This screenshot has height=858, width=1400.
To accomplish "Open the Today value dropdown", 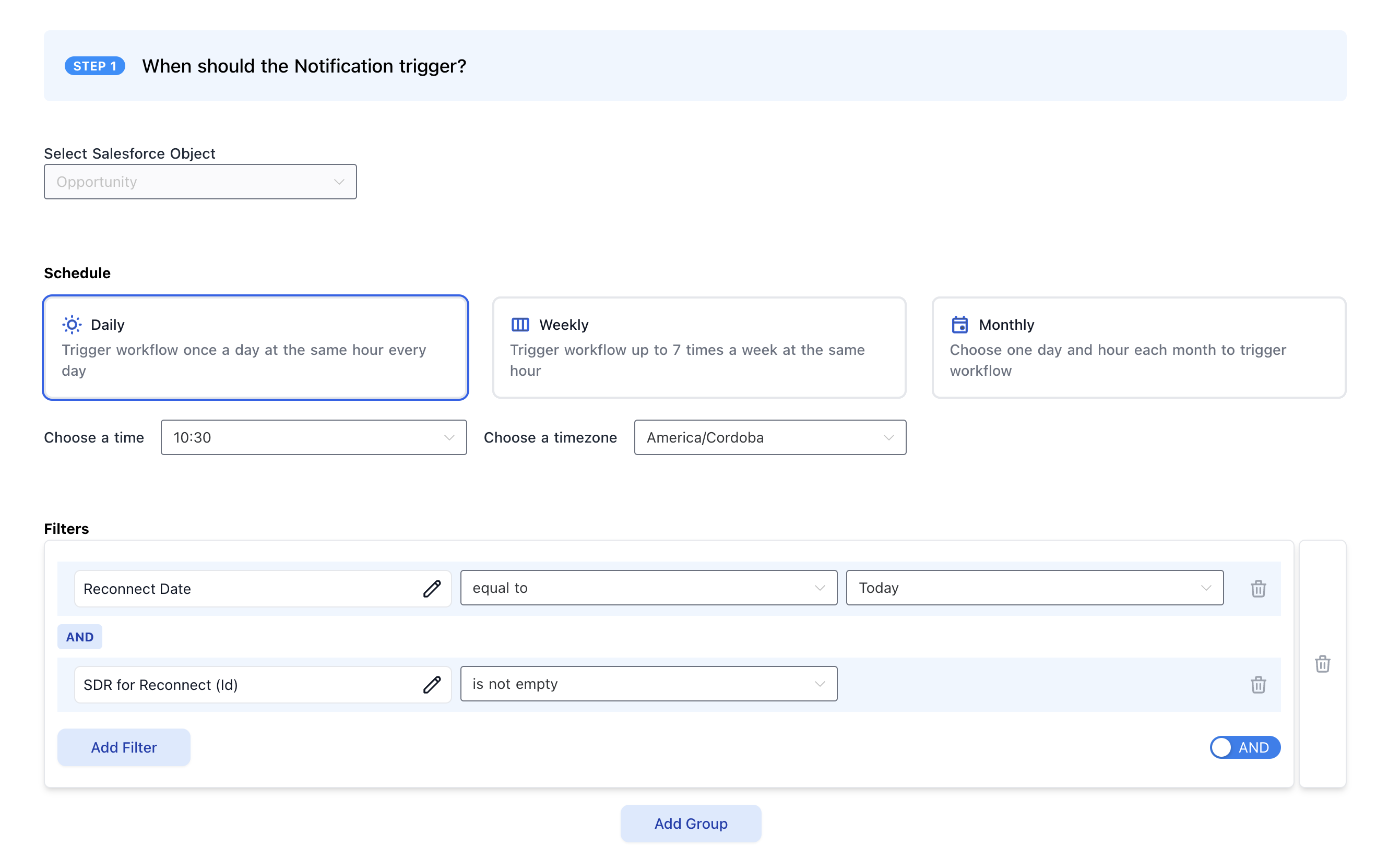I will pos(1034,588).
